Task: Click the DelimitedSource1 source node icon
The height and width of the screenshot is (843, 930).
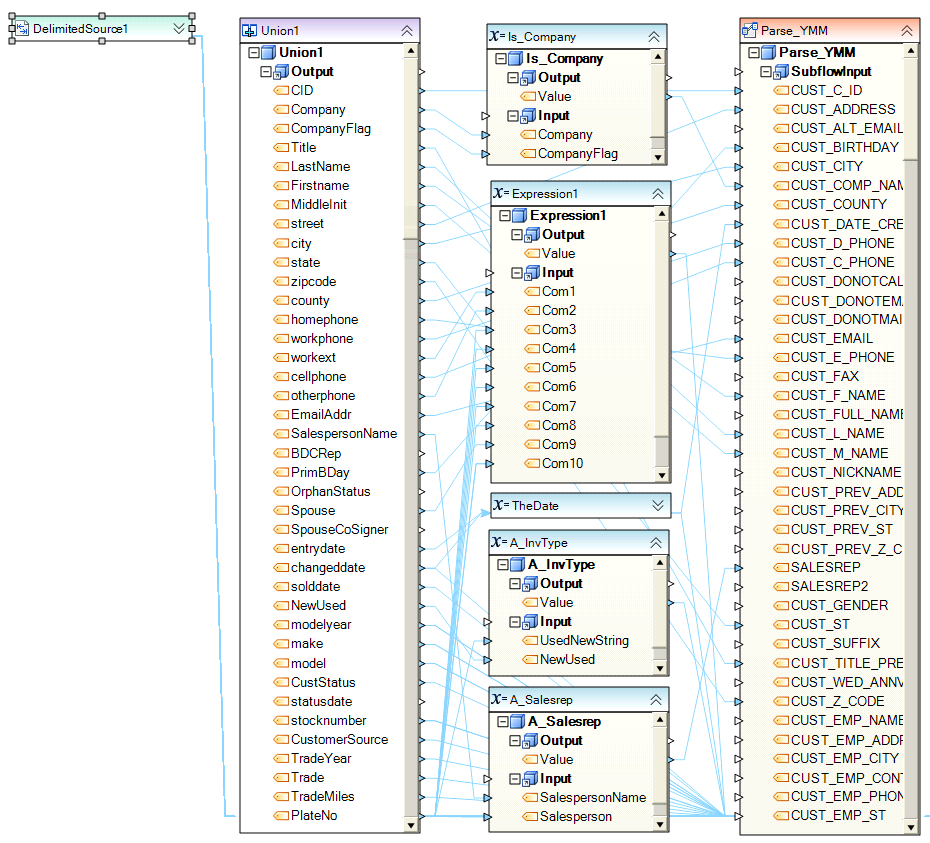Action: pyautogui.click(x=22, y=29)
